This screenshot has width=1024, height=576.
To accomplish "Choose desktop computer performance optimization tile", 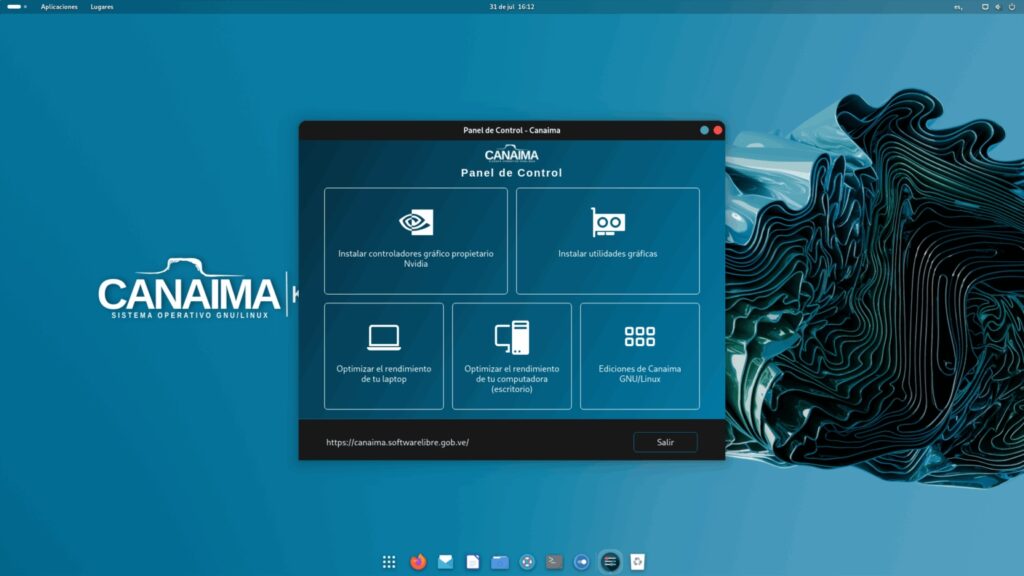I will 511,356.
